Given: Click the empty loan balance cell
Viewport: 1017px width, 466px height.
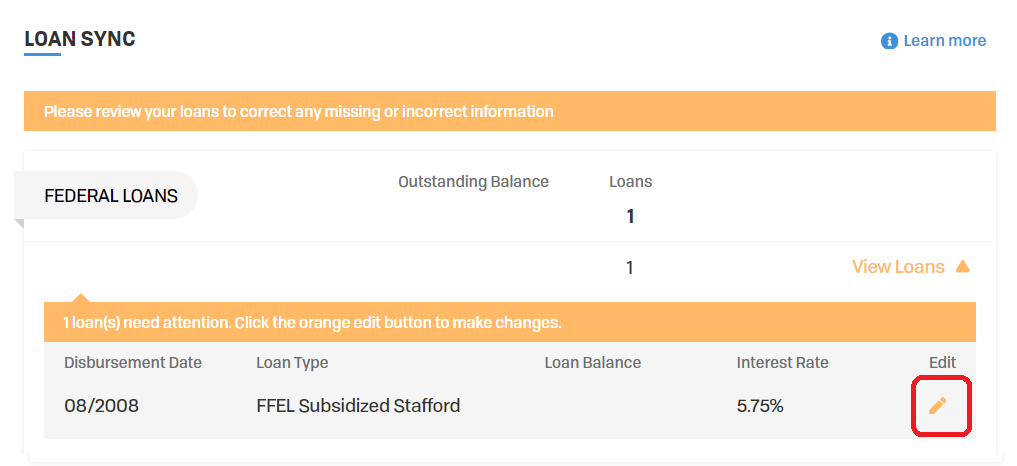Looking at the screenshot, I should click(593, 406).
